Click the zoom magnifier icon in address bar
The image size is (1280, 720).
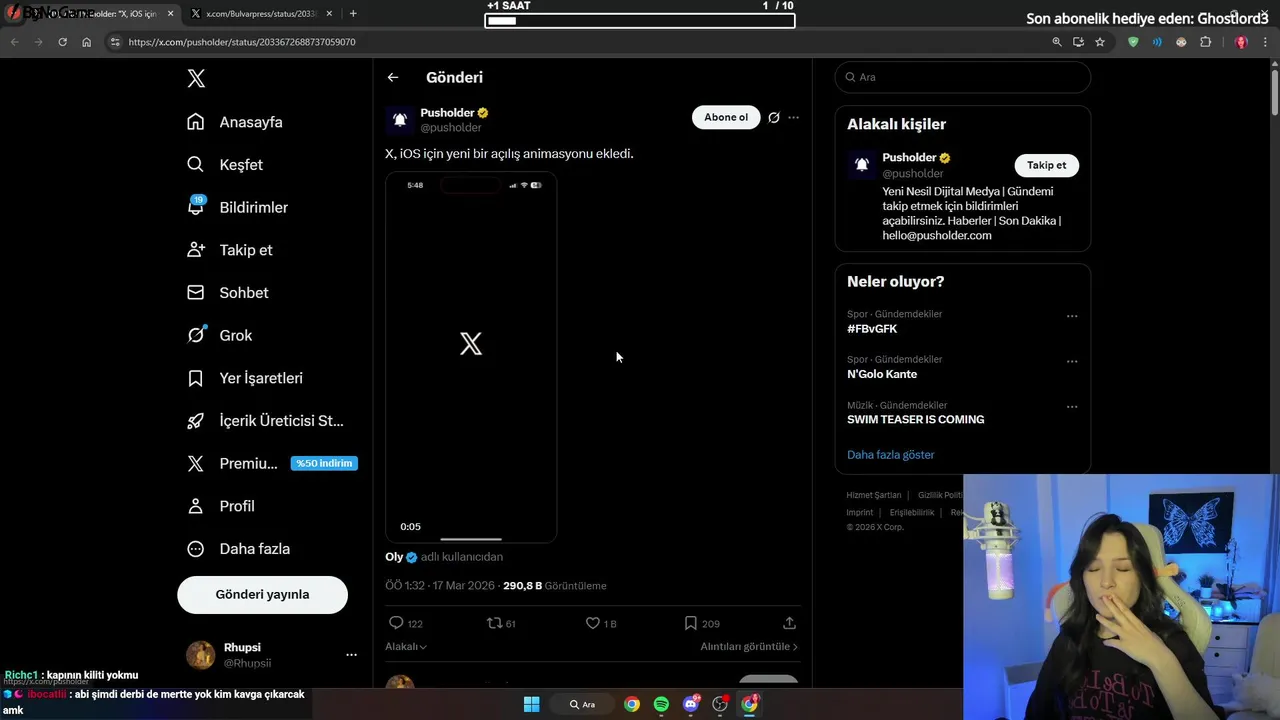point(1057,42)
